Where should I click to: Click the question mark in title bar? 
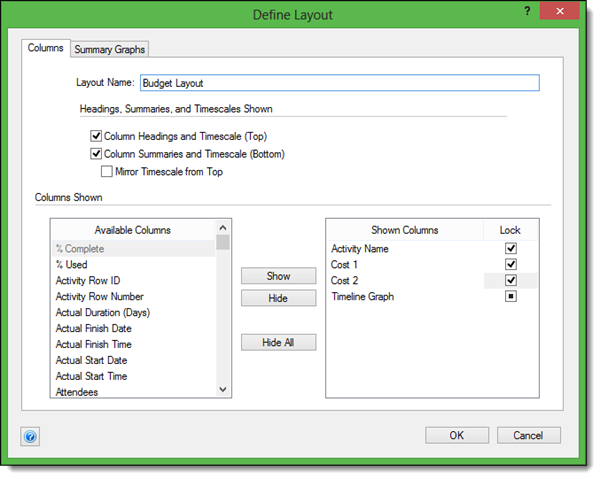(526, 11)
